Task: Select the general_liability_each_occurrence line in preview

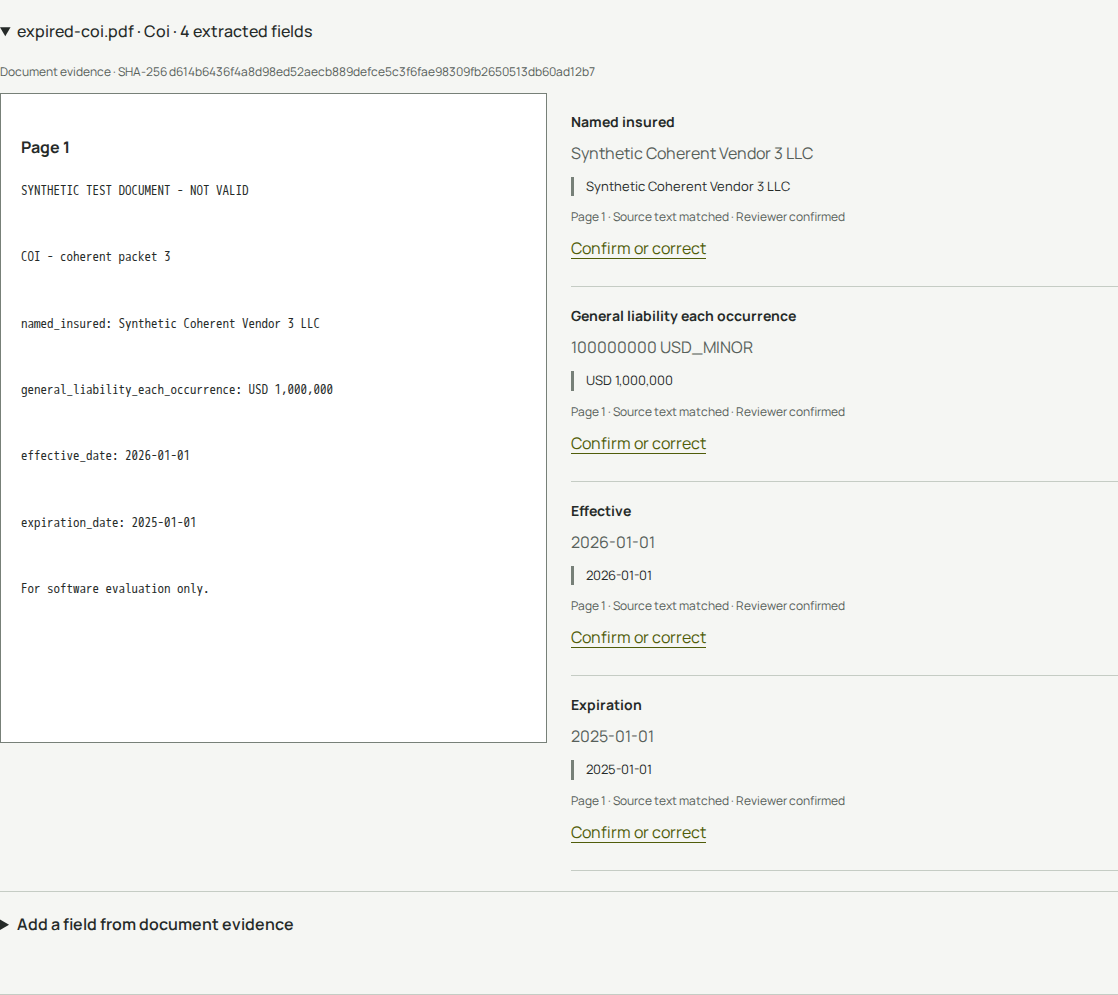Action: coord(177,389)
